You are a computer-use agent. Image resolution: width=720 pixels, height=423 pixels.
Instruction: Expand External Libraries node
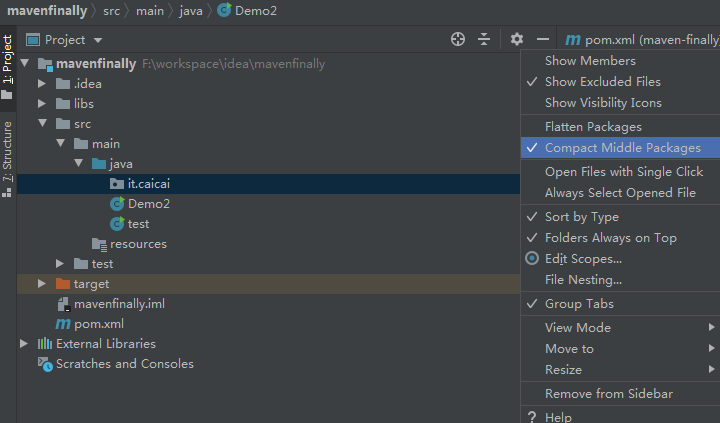[x=24, y=344]
